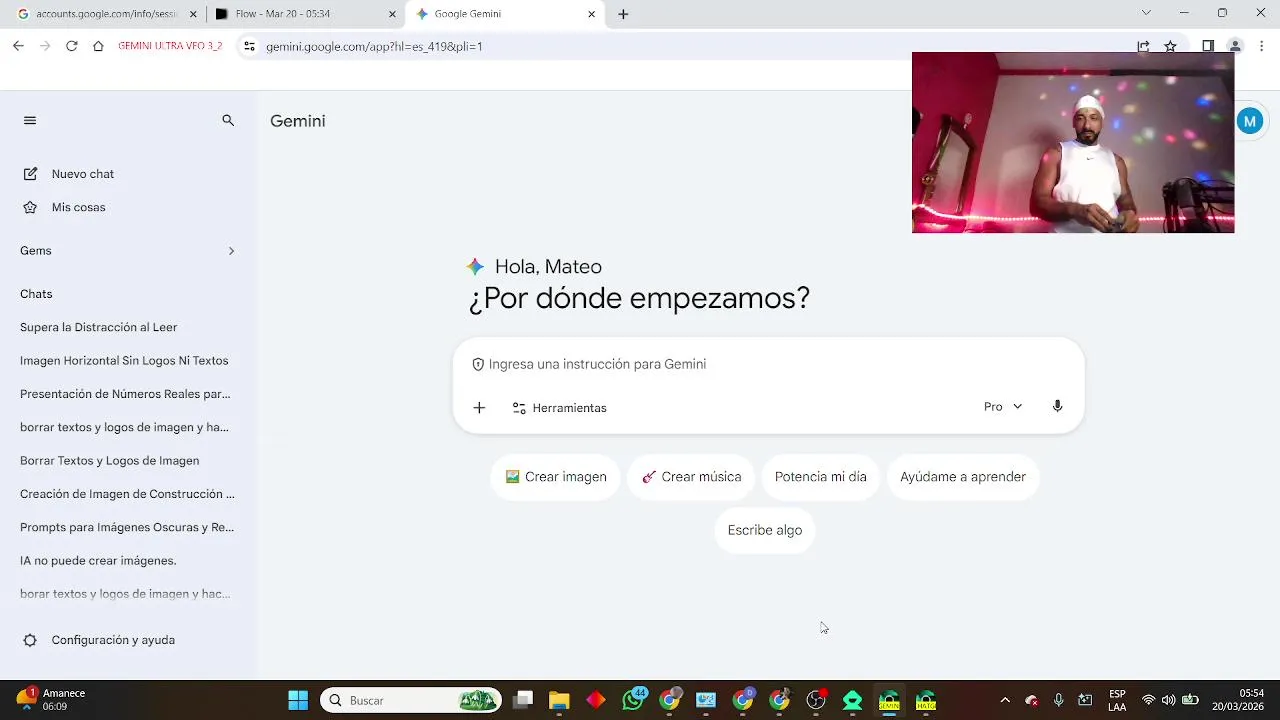Click the plus icon to add files

(479, 408)
